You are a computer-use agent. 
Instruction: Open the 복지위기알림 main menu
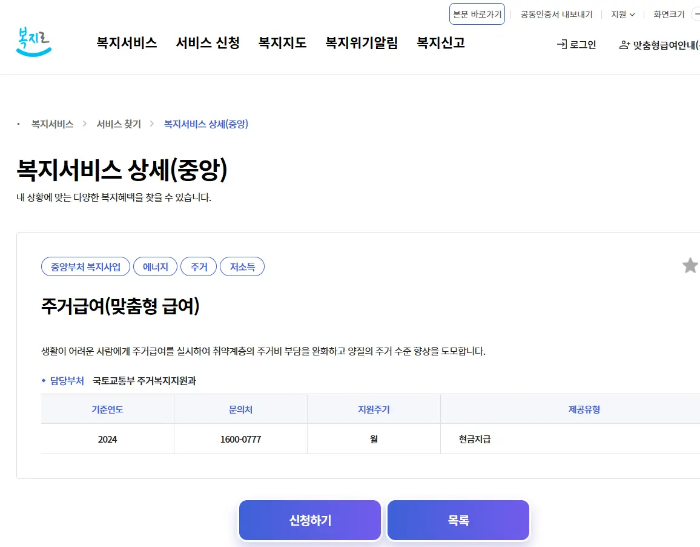tap(361, 43)
